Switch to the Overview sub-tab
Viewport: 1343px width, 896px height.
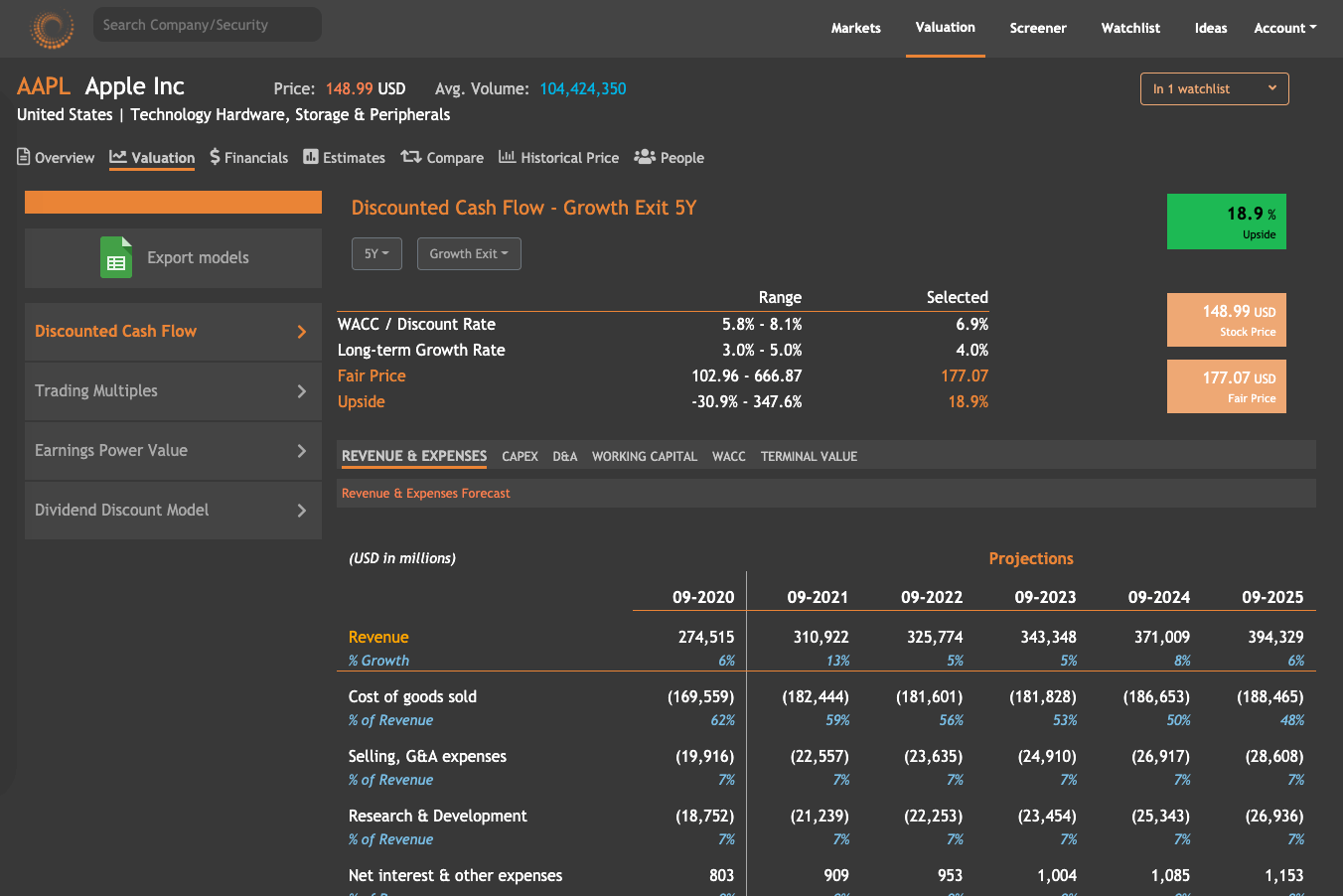coord(56,157)
